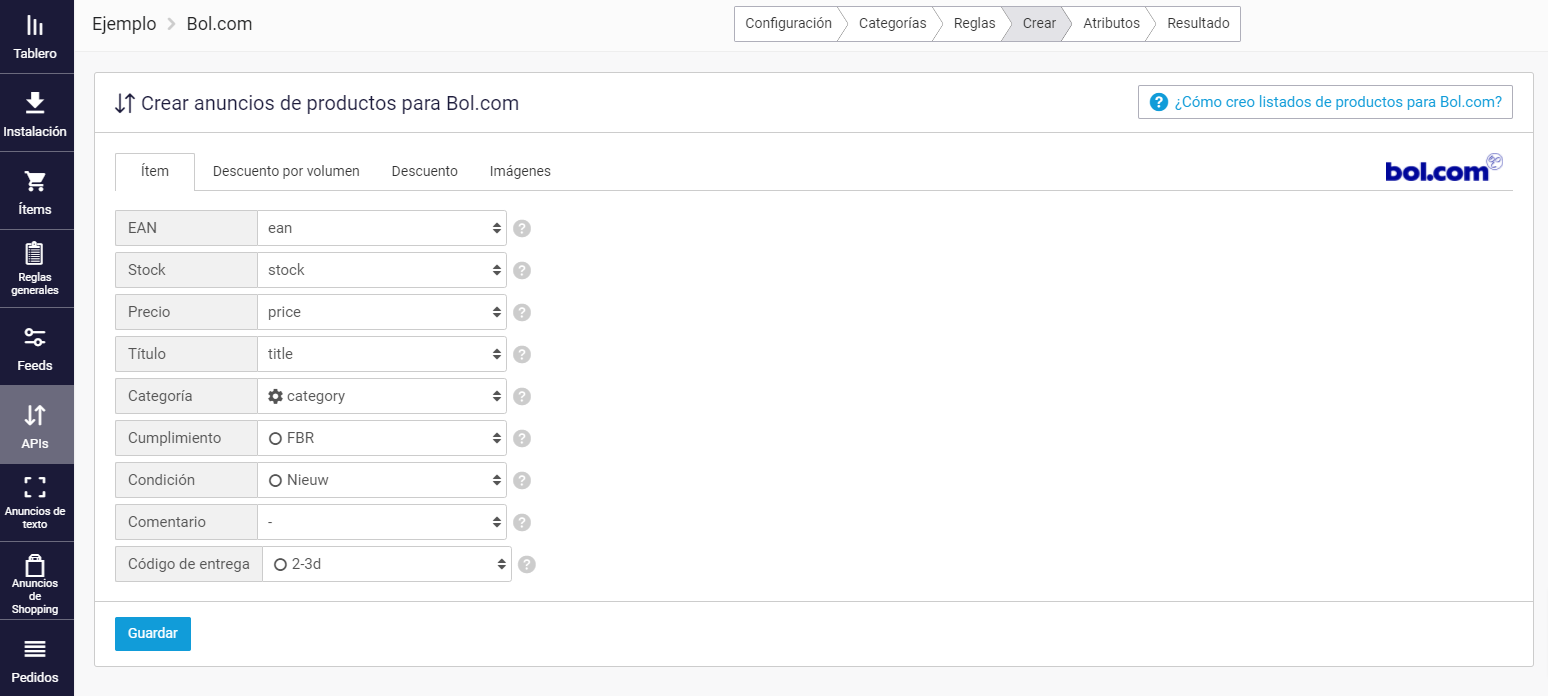Click the Cumplimiento field label
The height and width of the screenshot is (696, 1548).
[x=186, y=438]
